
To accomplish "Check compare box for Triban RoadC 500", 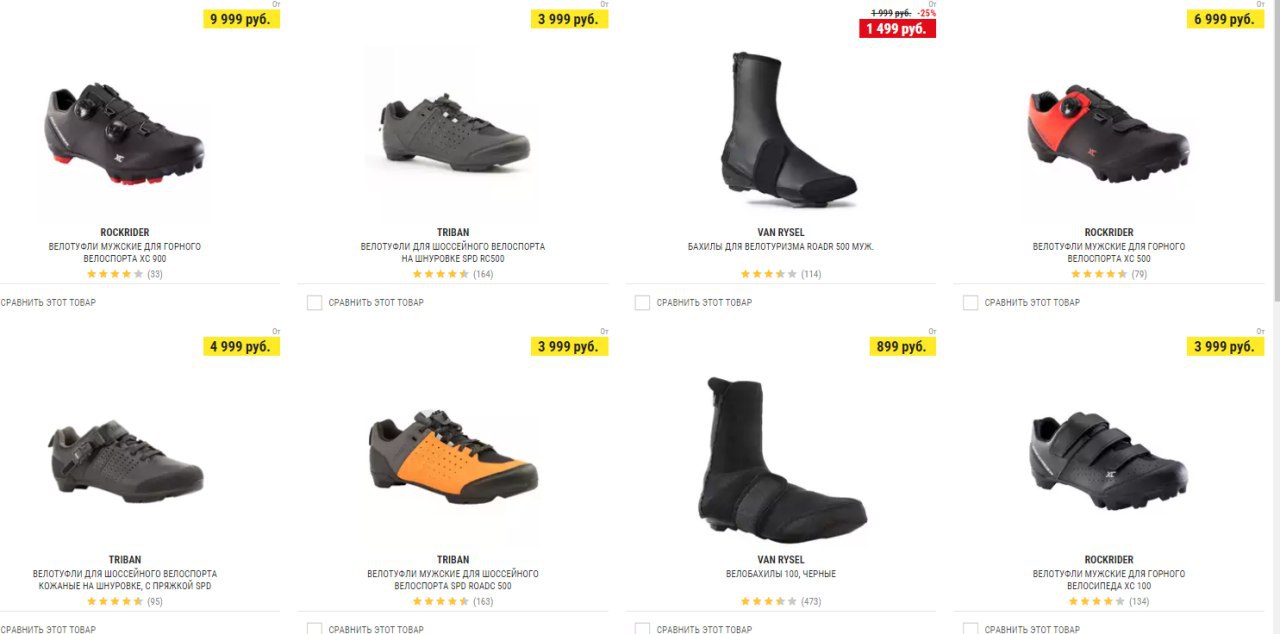I will click(314, 629).
